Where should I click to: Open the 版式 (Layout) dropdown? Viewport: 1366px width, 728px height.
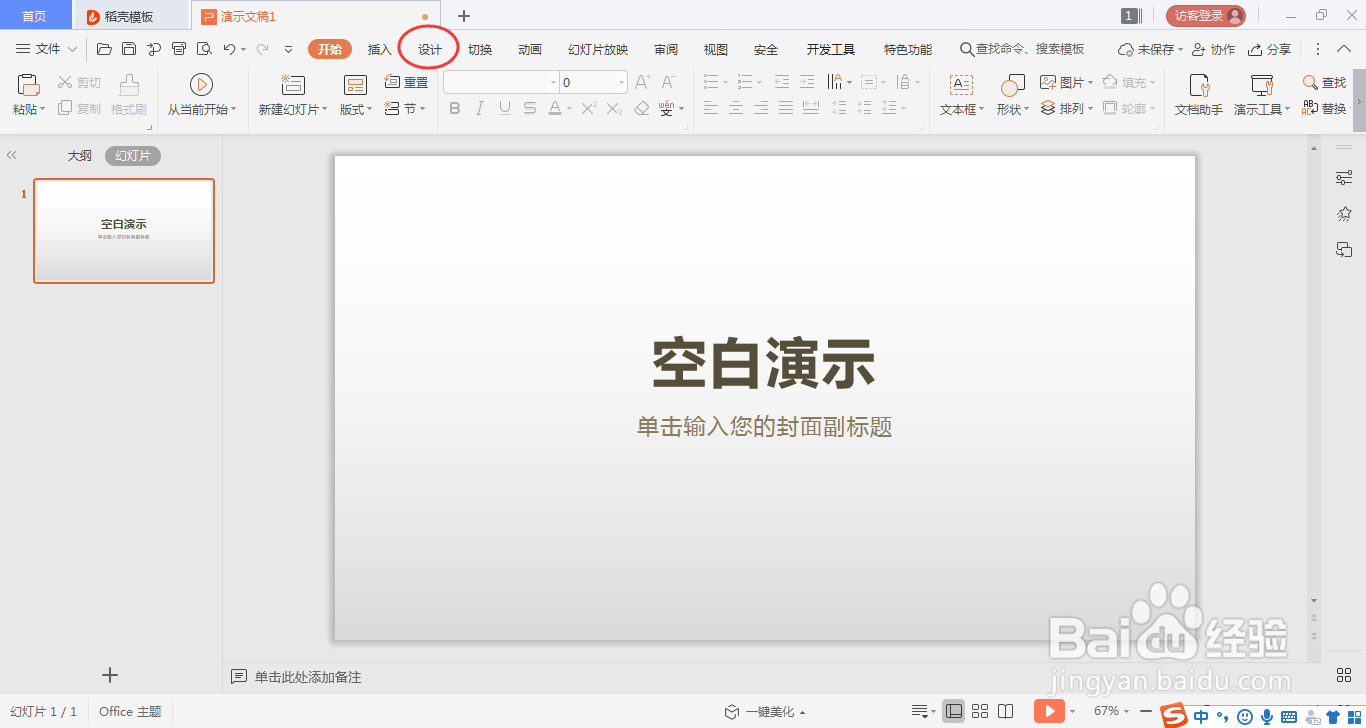point(354,110)
